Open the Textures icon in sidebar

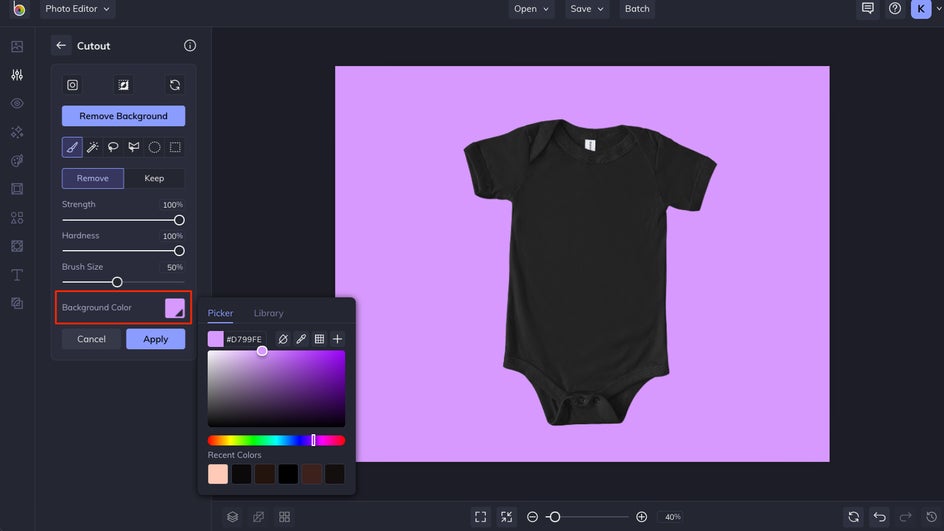pyautogui.click(x=17, y=246)
